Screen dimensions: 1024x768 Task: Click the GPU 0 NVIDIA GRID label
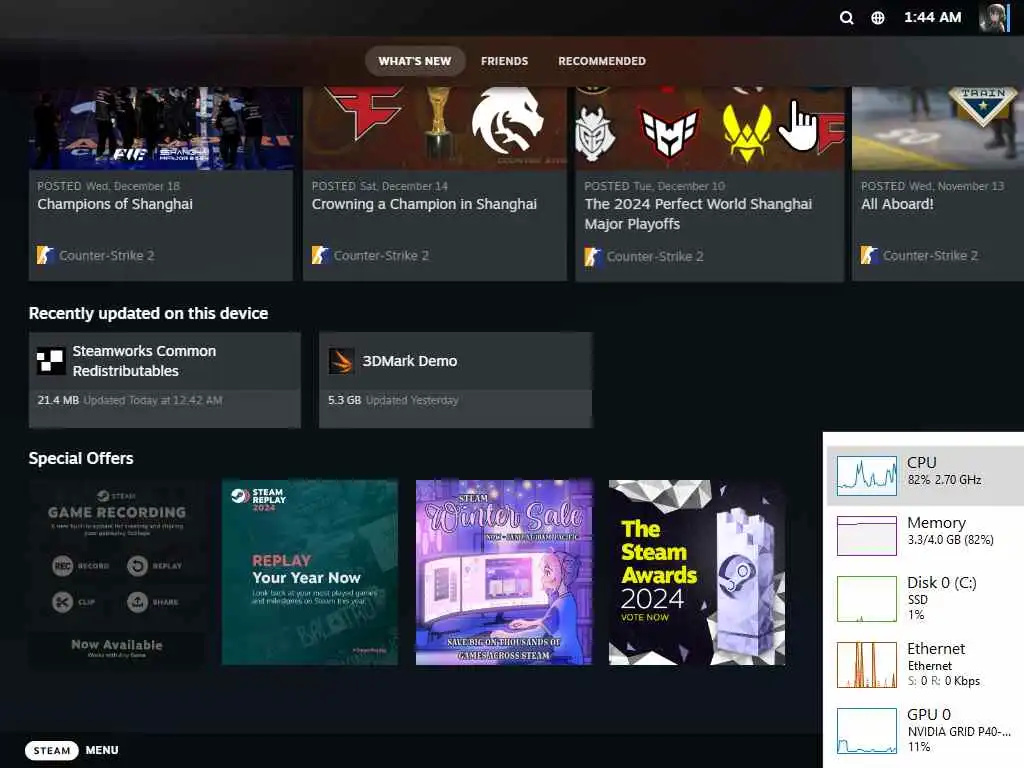959,724
